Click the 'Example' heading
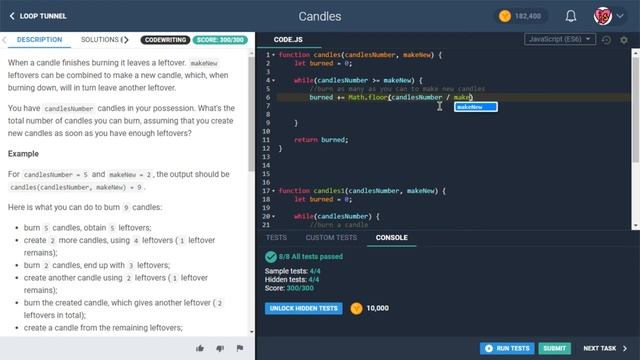 pyautogui.click(x=23, y=154)
